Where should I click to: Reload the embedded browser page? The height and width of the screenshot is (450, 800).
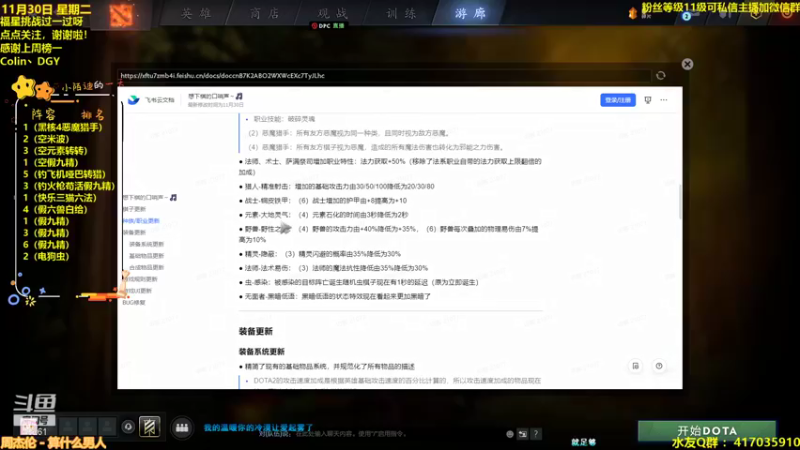pyautogui.click(x=661, y=76)
